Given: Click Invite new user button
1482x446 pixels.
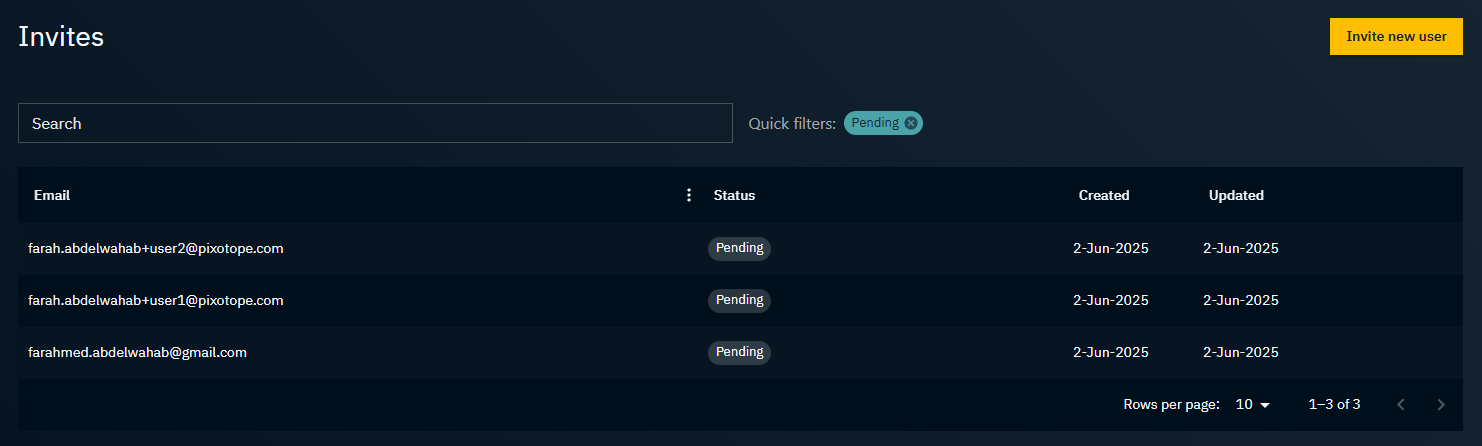Looking at the screenshot, I should click(1396, 36).
